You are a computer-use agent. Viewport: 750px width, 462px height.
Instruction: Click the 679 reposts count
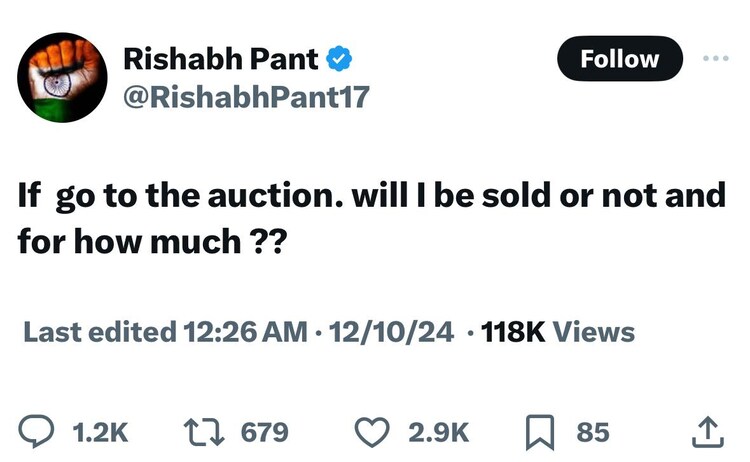click(x=264, y=432)
